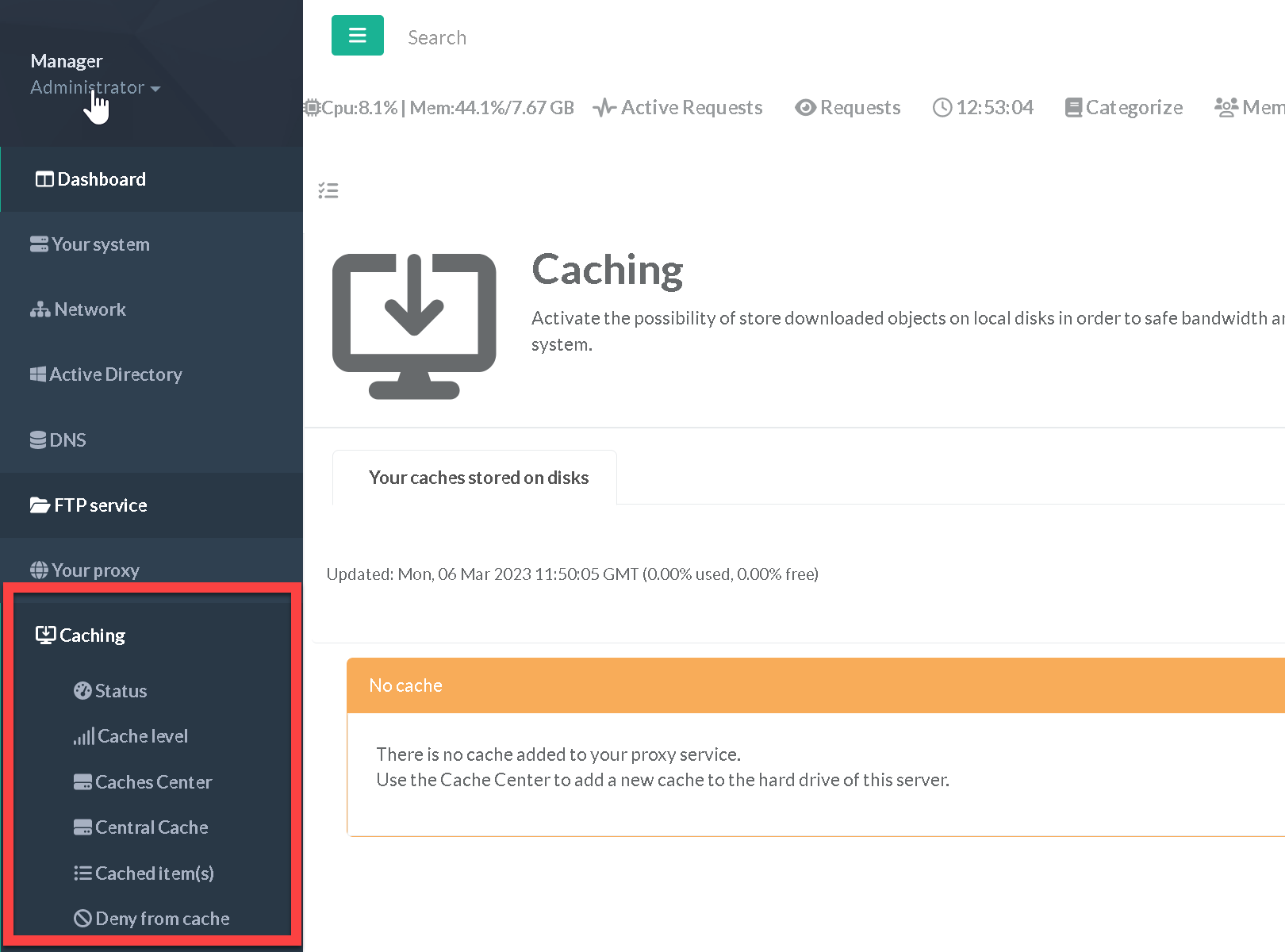1285x952 pixels.
Task: Click the checklist icon above Caching title
Action: [x=328, y=190]
